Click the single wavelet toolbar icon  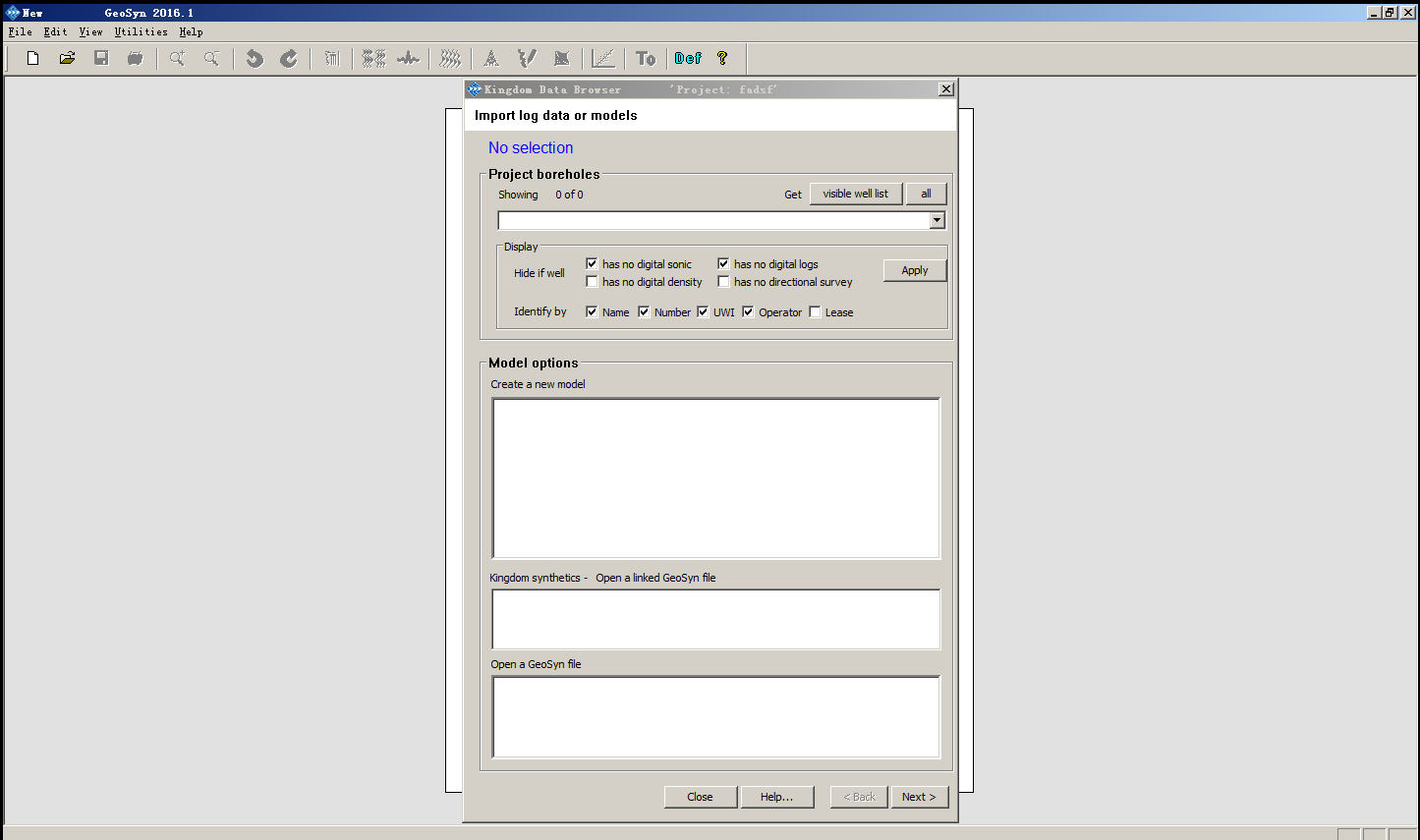click(x=409, y=59)
